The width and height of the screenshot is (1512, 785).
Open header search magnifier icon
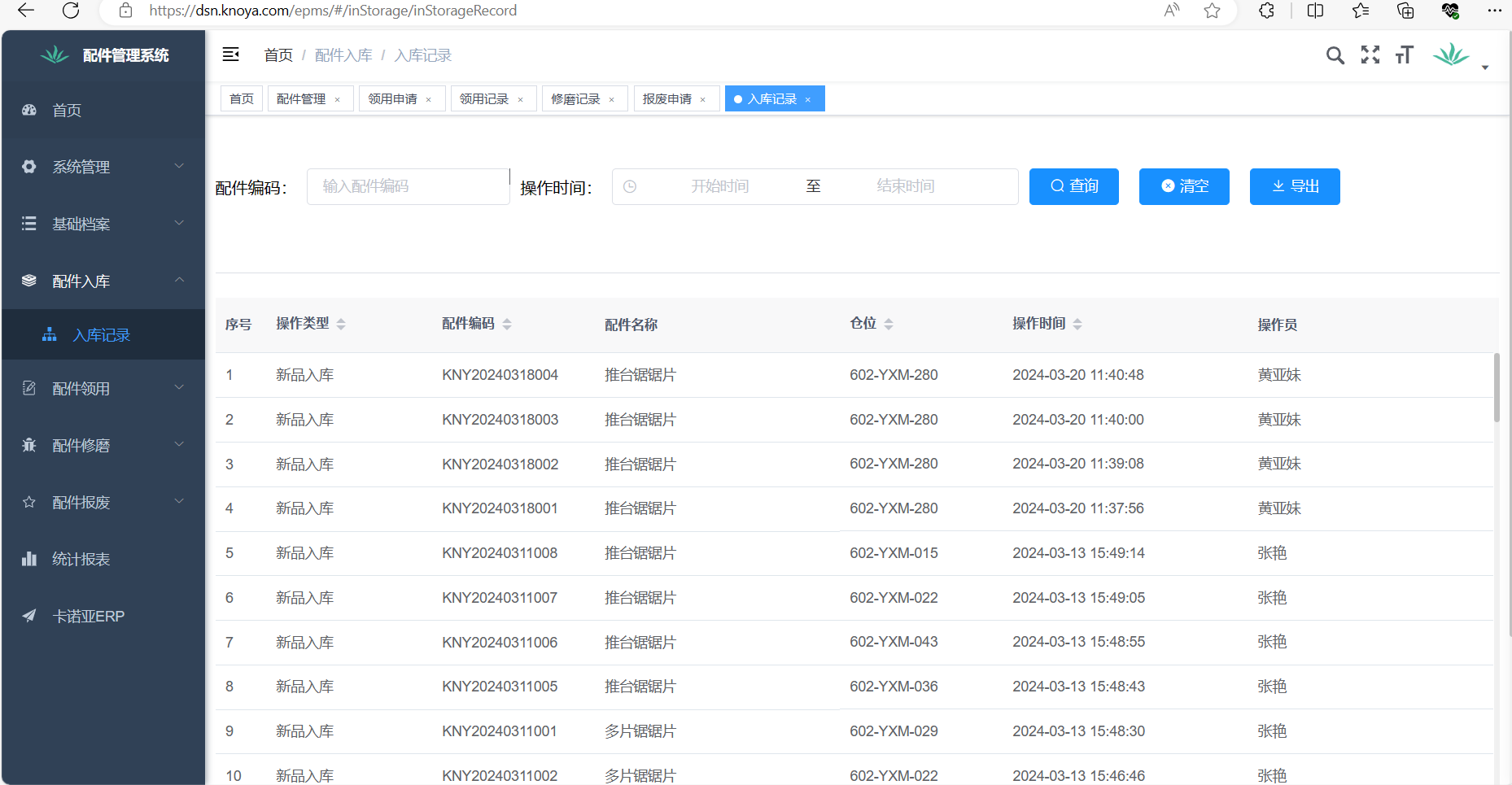[1335, 55]
